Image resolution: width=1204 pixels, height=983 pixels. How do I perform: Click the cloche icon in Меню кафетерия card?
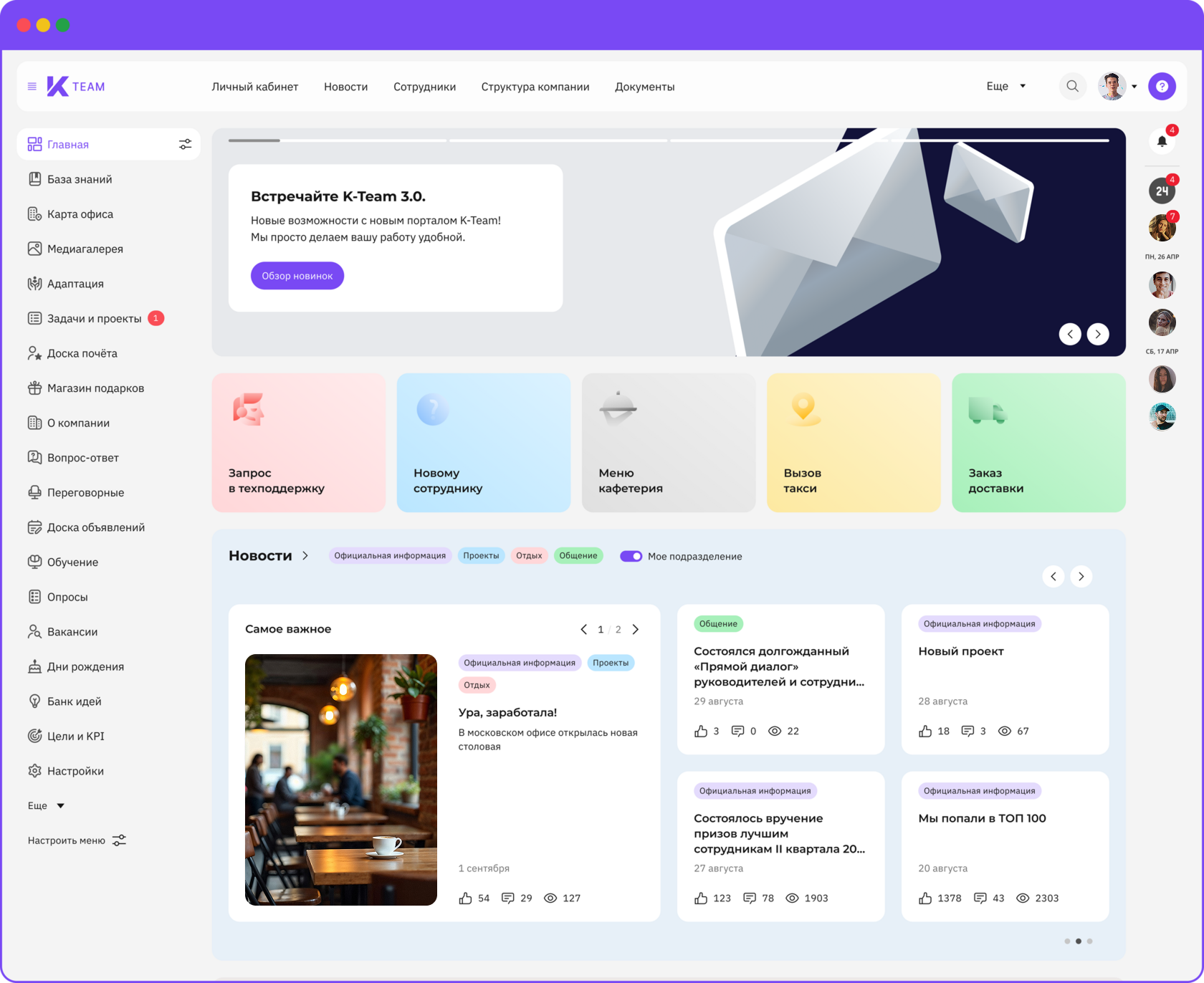(618, 408)
